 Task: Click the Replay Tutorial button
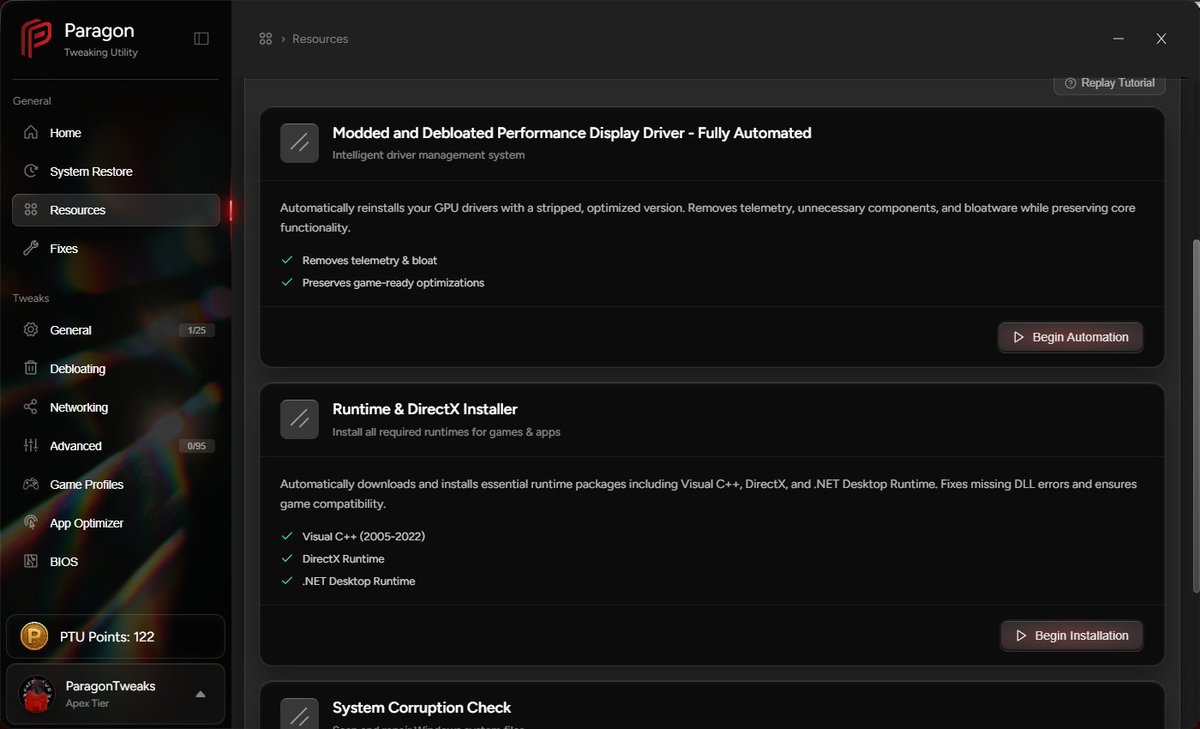click(1109, 83)
